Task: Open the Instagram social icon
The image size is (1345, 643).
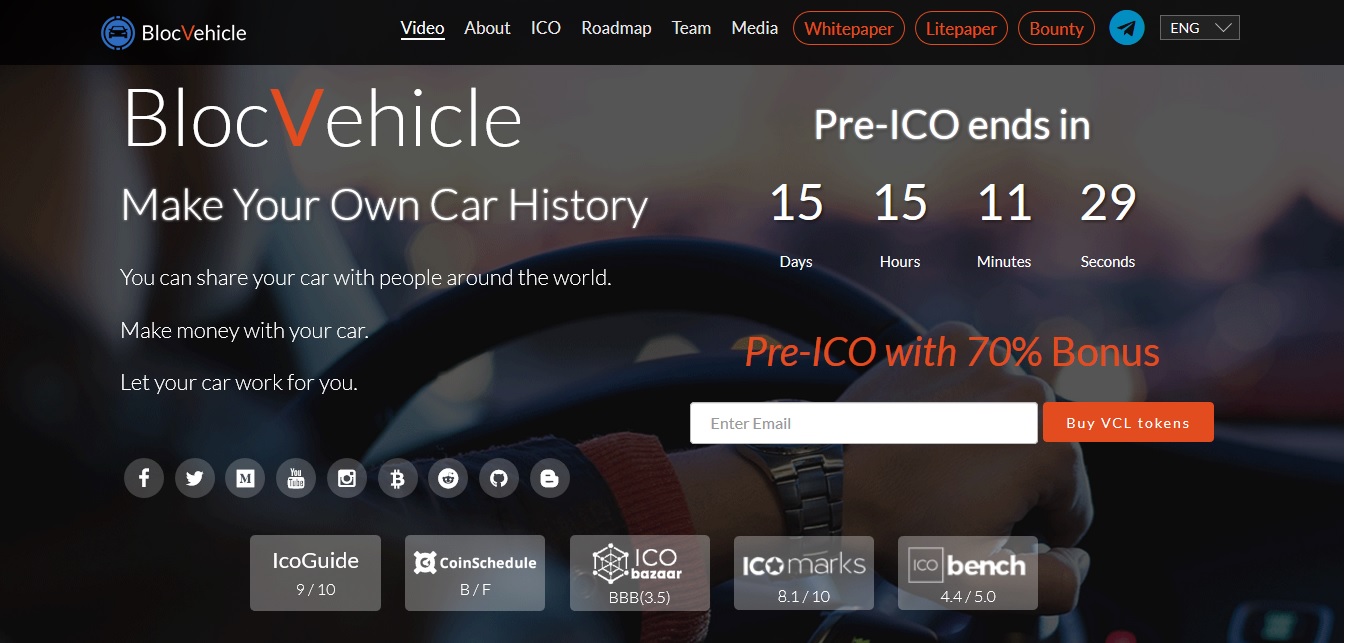Action: click(x=347, y=478)
